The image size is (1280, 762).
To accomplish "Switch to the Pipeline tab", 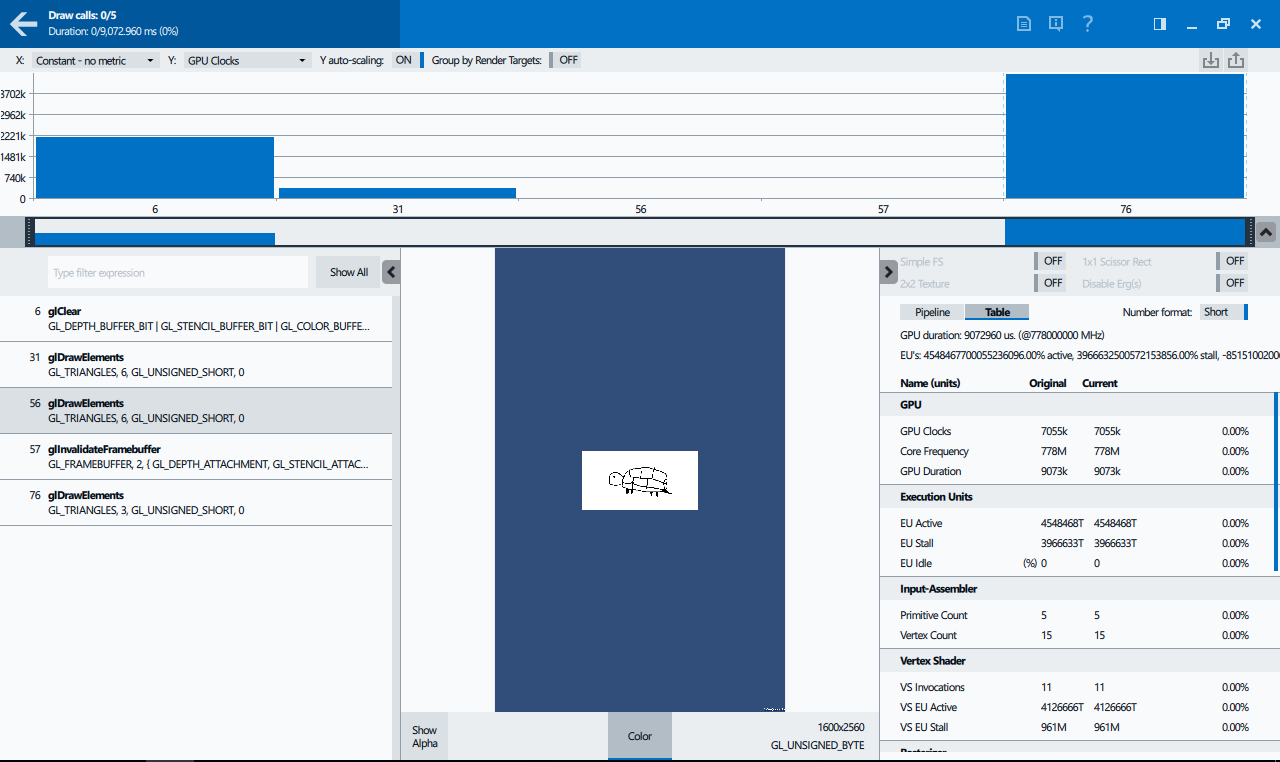I will pos(932,312).
